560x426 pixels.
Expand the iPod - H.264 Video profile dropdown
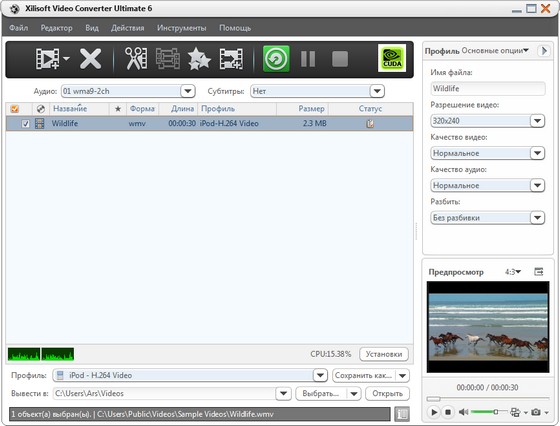pos(320,375)
